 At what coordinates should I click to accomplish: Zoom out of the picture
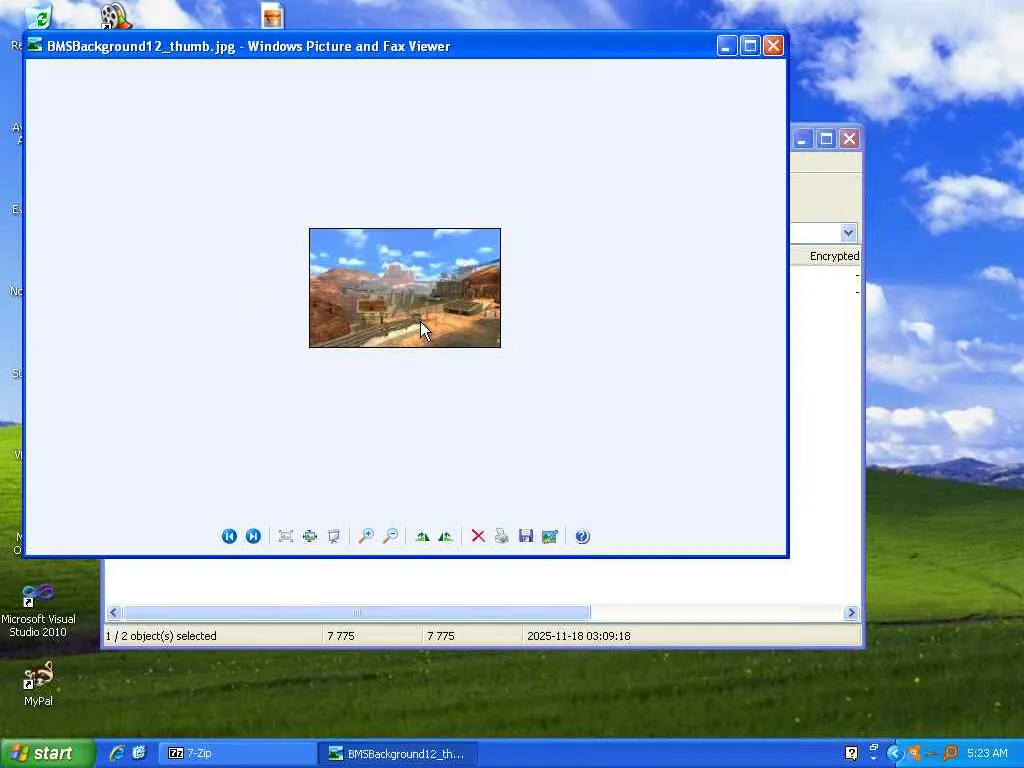point(390,536)
